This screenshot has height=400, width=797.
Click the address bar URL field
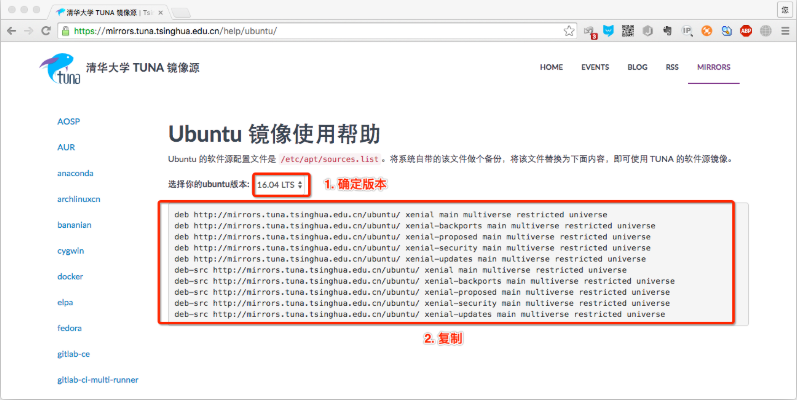315,31
